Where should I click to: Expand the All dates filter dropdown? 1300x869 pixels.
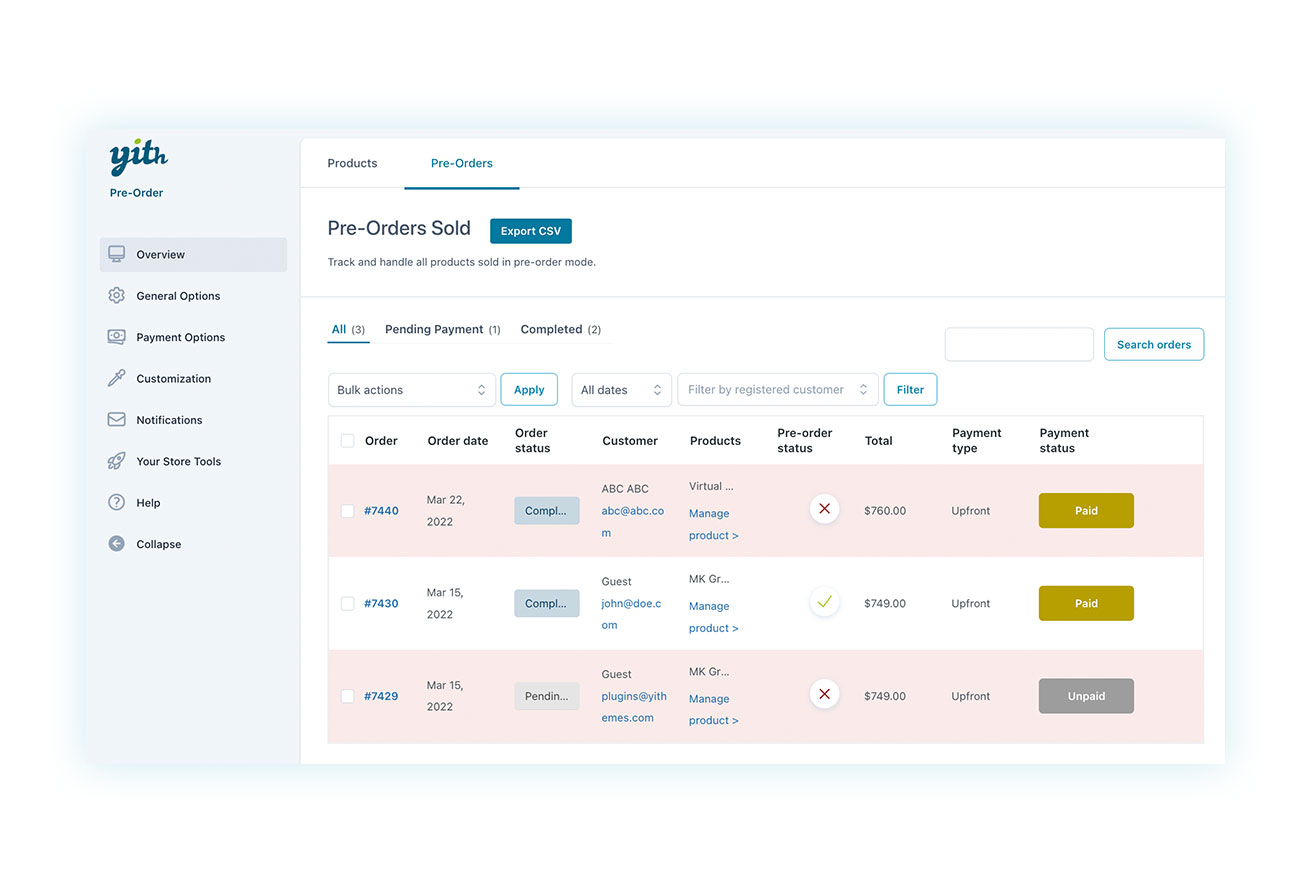pyautogui.click(x=620, y=390)
